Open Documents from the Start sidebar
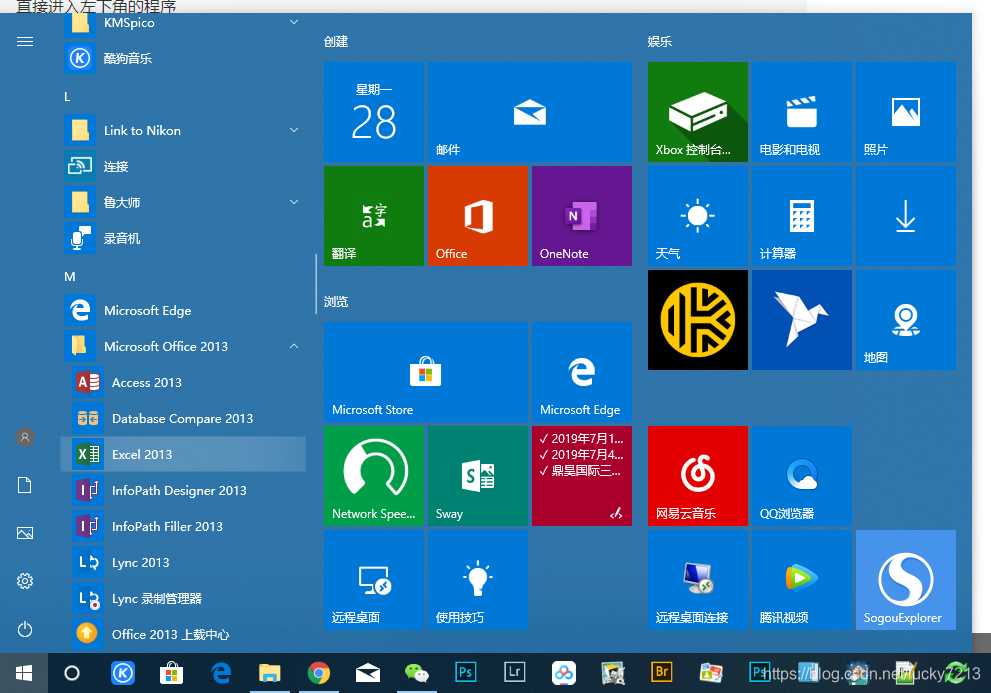Screen dimensions: 991x693 pos(25,485)
